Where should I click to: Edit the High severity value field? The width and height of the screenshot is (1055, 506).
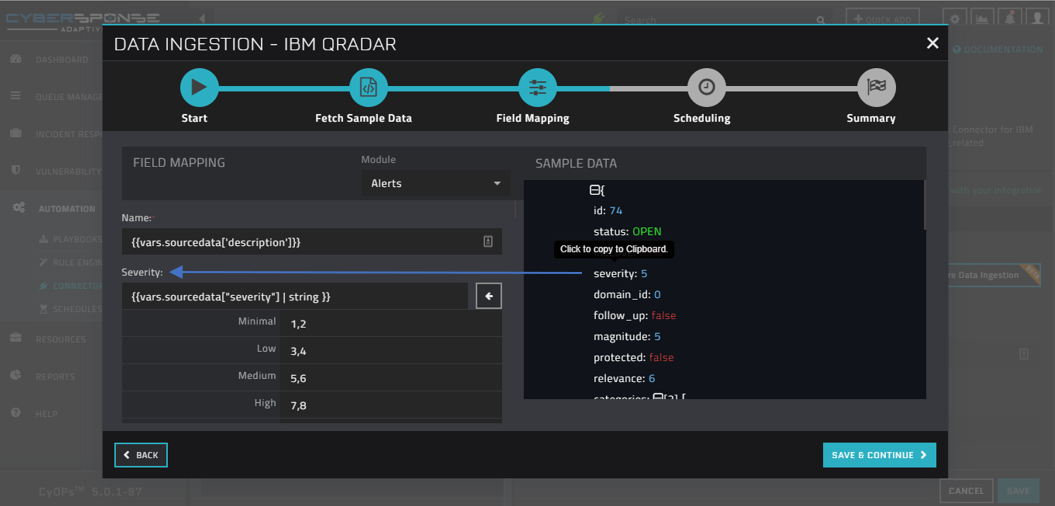(390, 405)
